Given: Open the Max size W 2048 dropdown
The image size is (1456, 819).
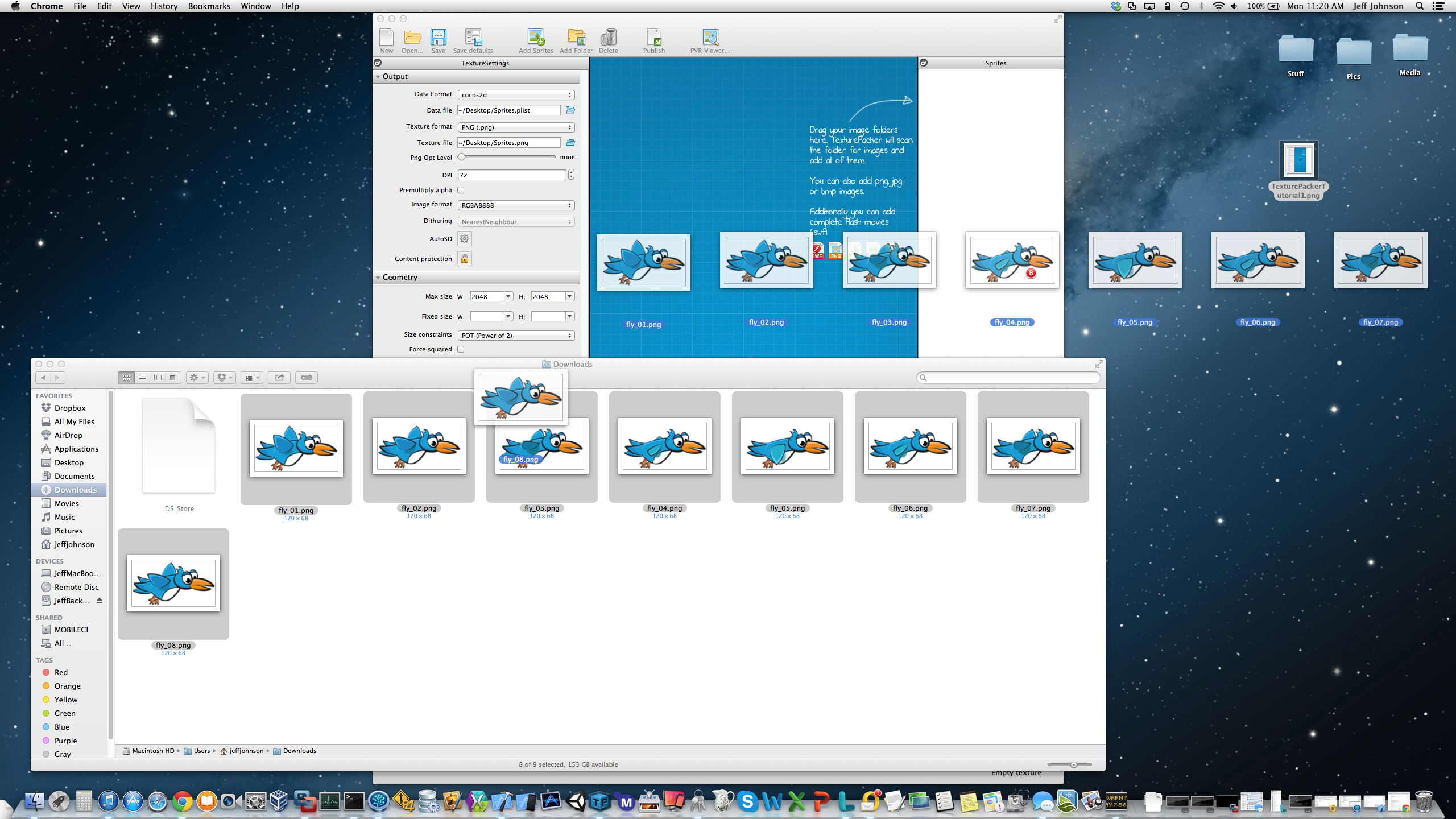Looking at the screenshot, I should pyautogui.click(x=508, y=297).
